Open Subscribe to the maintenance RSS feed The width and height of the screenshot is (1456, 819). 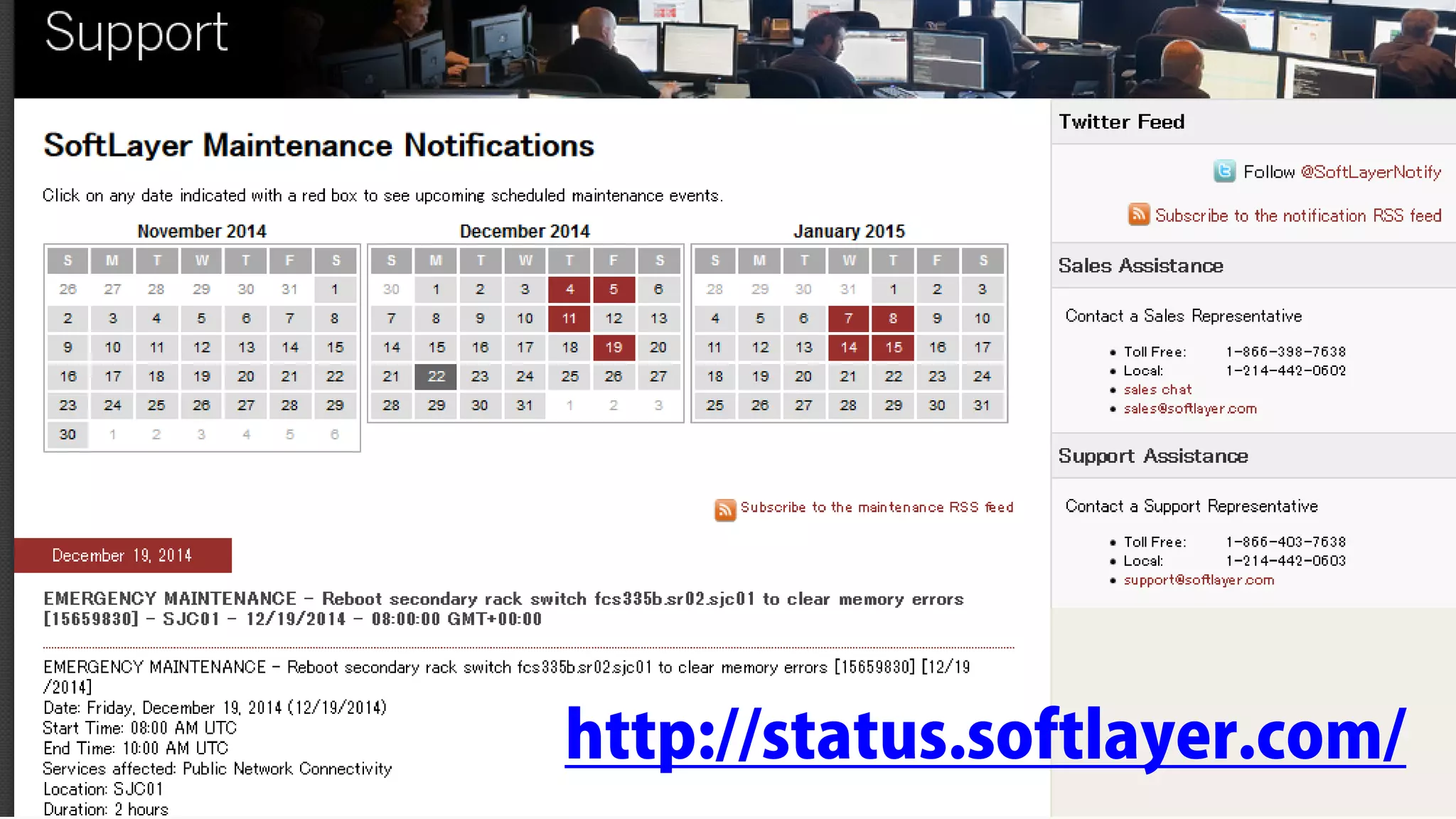click(x=877, y=507)
